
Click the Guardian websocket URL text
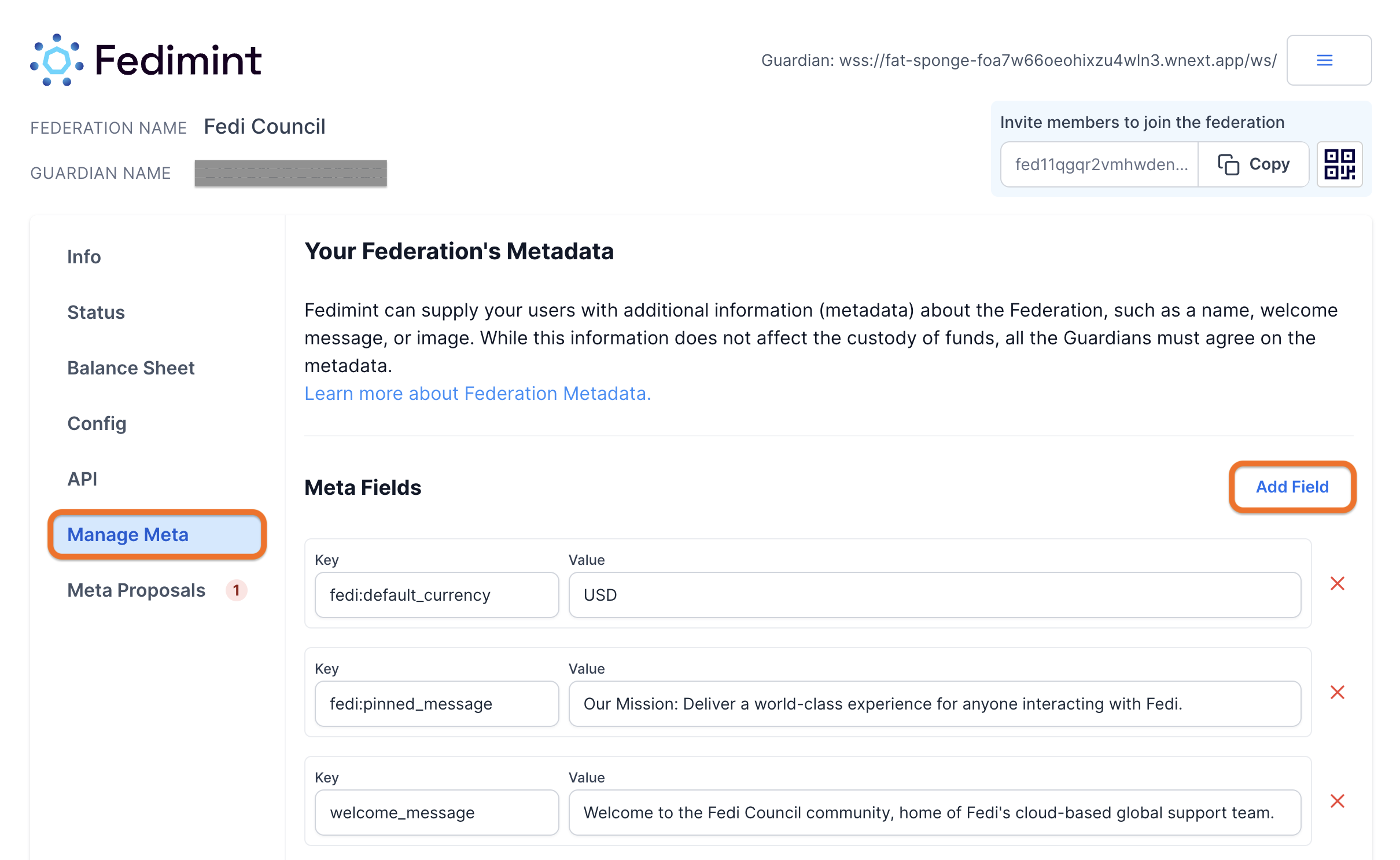1019,60
